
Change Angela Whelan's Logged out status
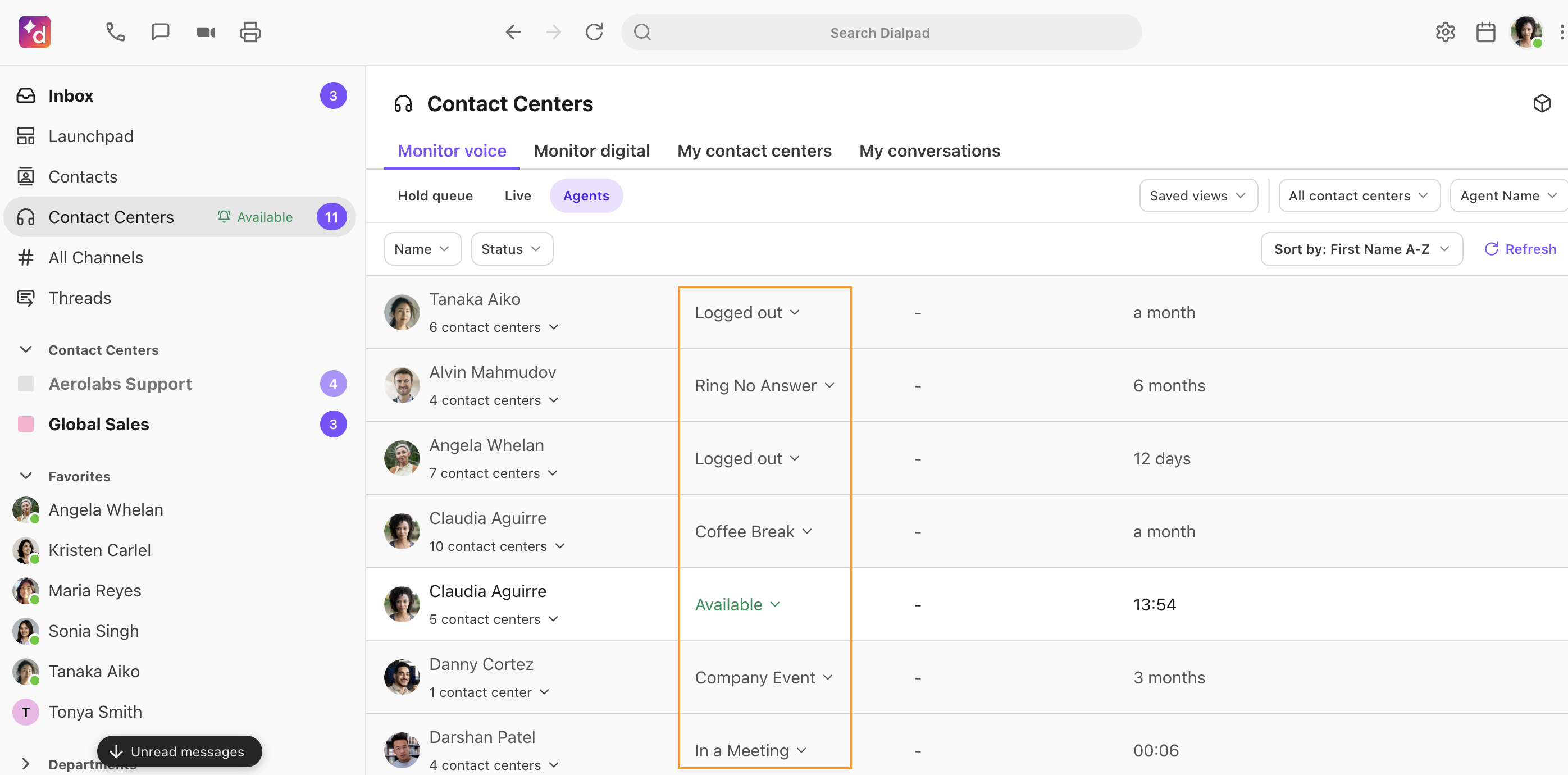pyautogui.click(x=747, y=458)
